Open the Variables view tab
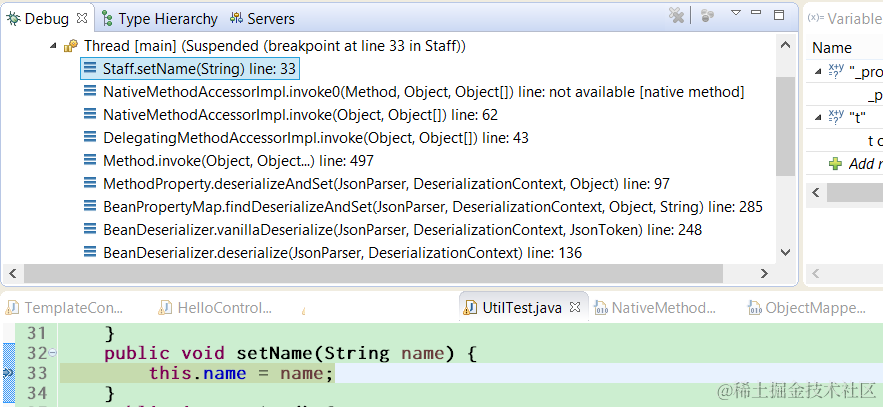Image resolution: width=883 pixels, height=407 pixels. 845,19
